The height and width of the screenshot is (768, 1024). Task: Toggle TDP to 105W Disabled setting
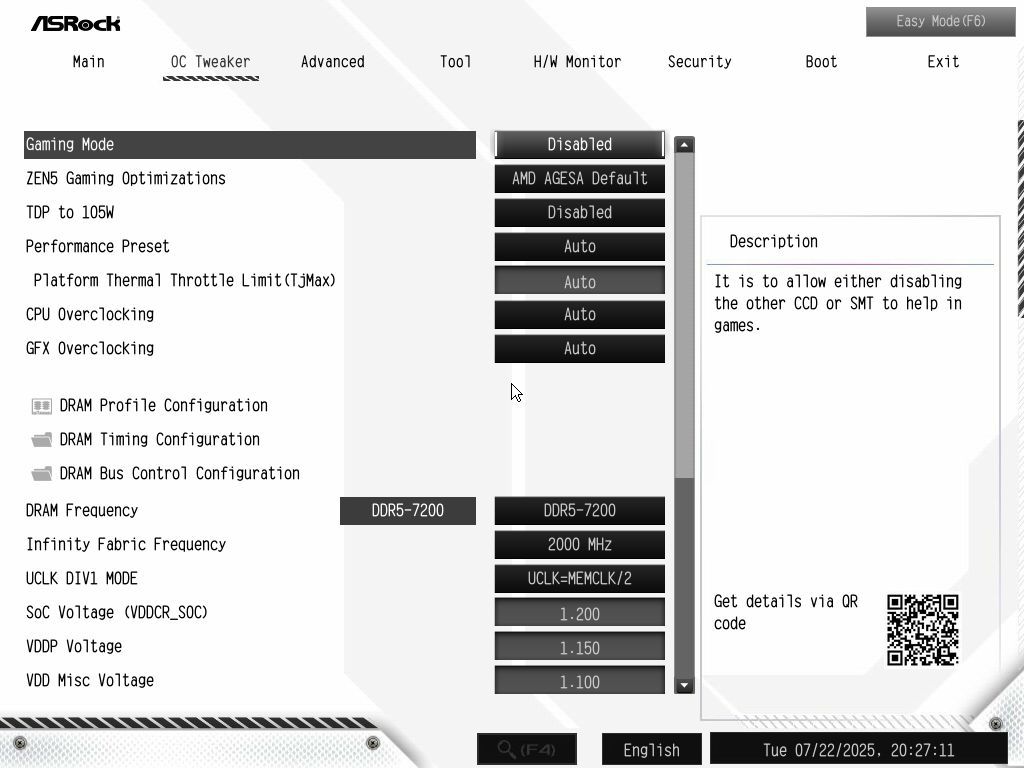(579, 213)
